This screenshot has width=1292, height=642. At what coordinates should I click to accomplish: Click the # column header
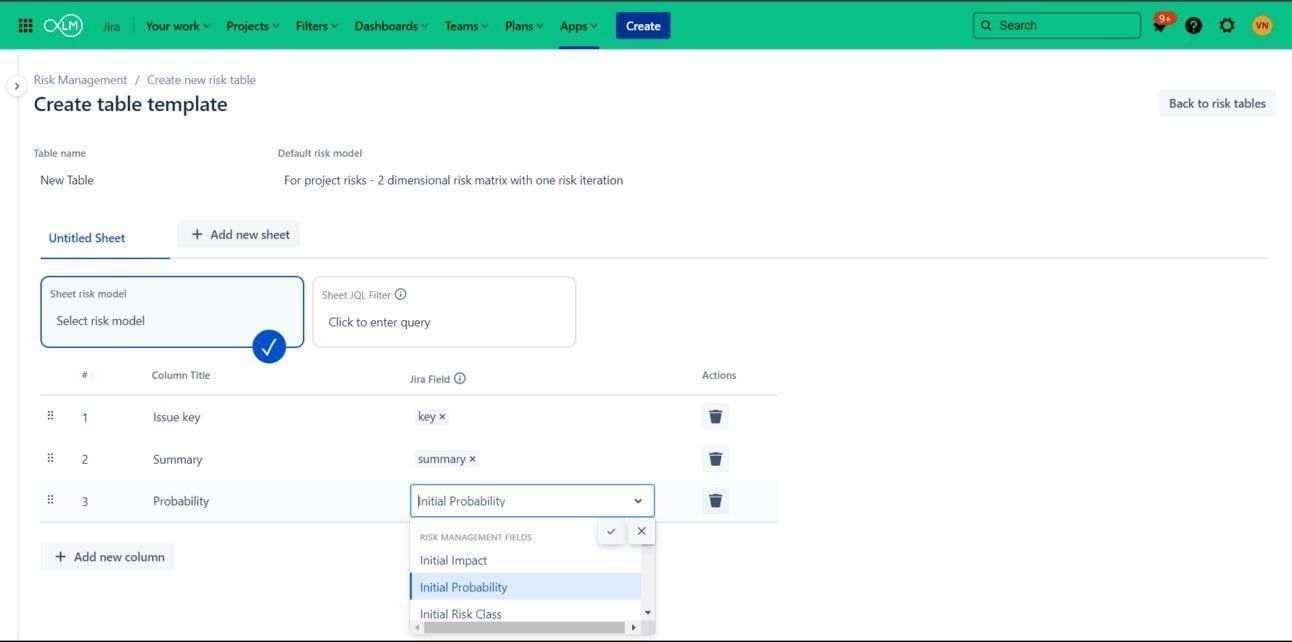point(85,375)
